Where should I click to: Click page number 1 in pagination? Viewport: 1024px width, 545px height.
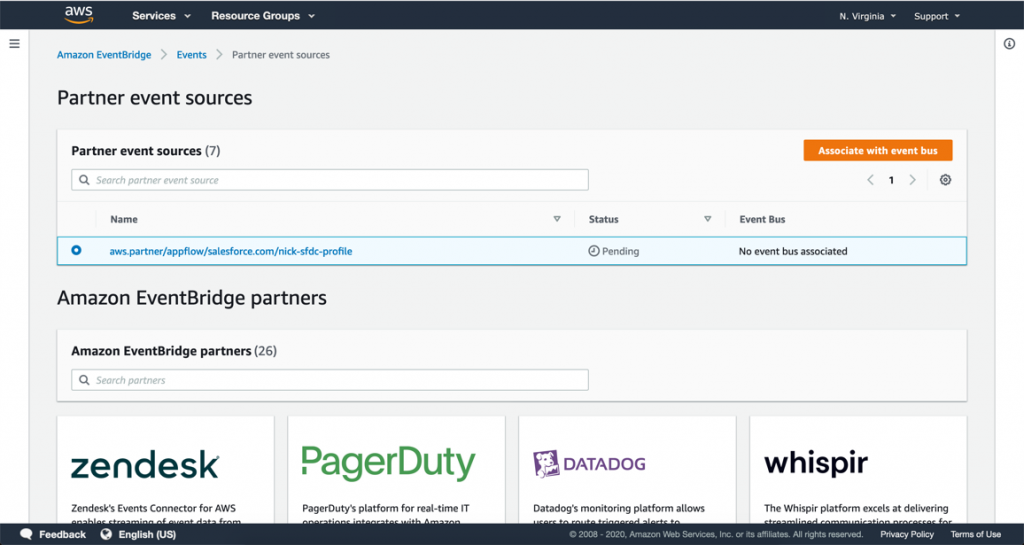(x=891, y=180)
